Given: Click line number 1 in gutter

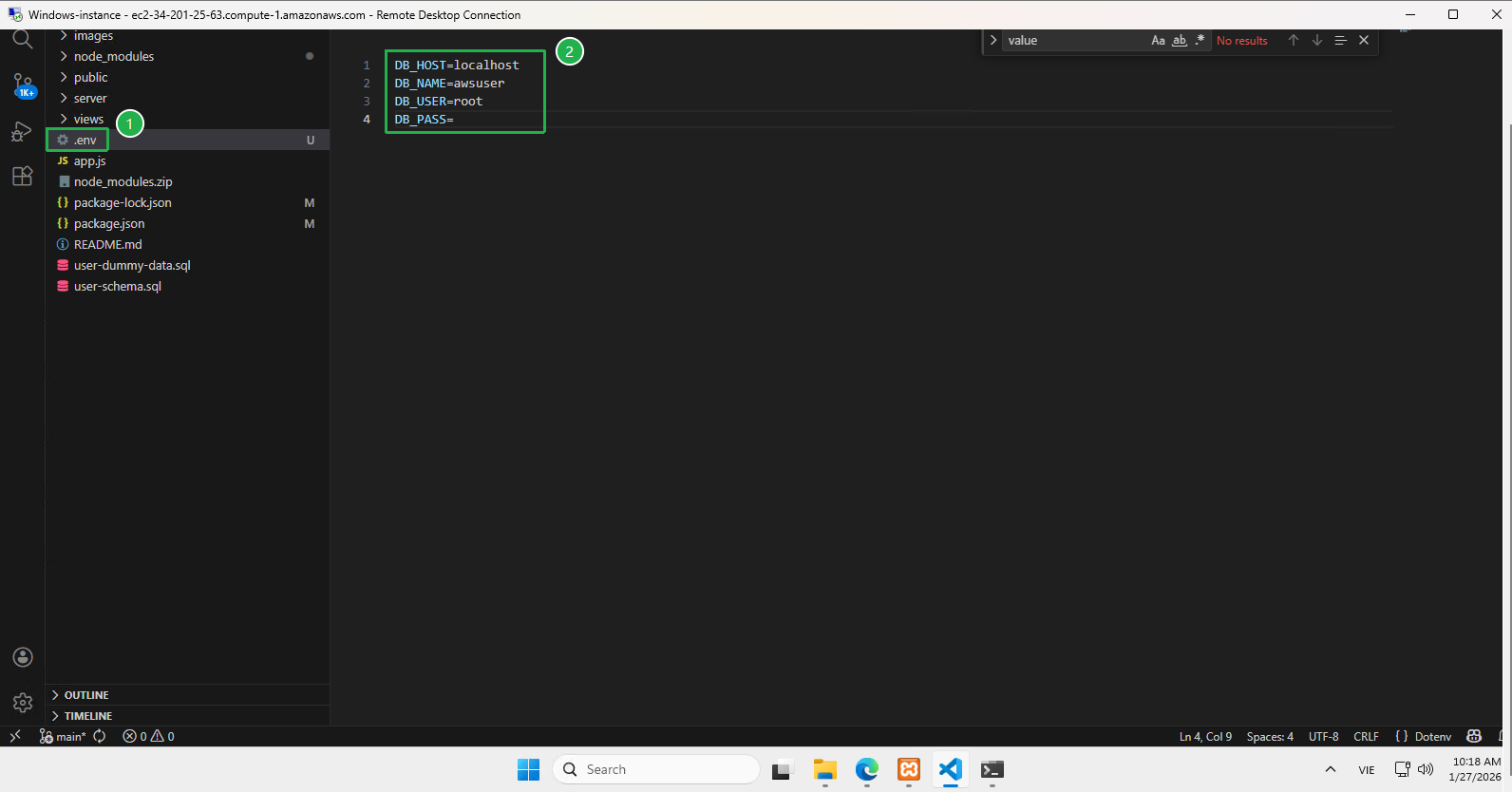Looking at the screenshot, I should click(367, 65).
